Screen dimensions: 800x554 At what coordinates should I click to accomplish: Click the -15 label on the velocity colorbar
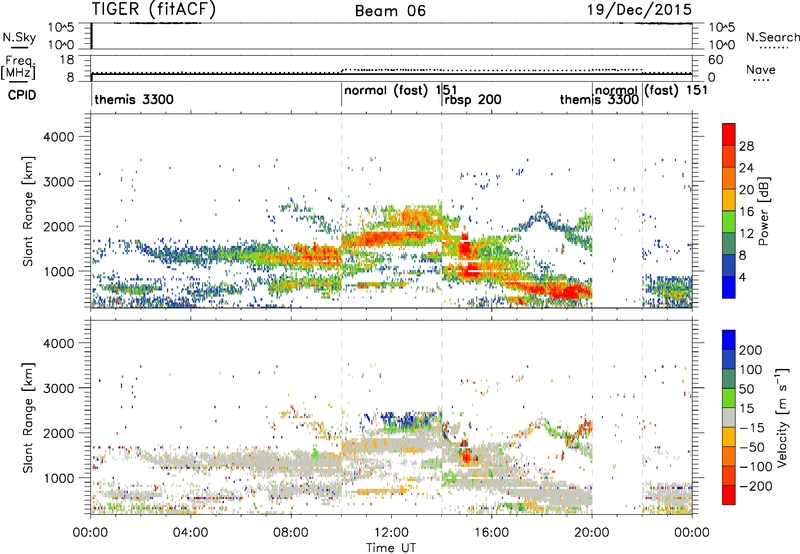pyautogui.click(x=751, y=427)
